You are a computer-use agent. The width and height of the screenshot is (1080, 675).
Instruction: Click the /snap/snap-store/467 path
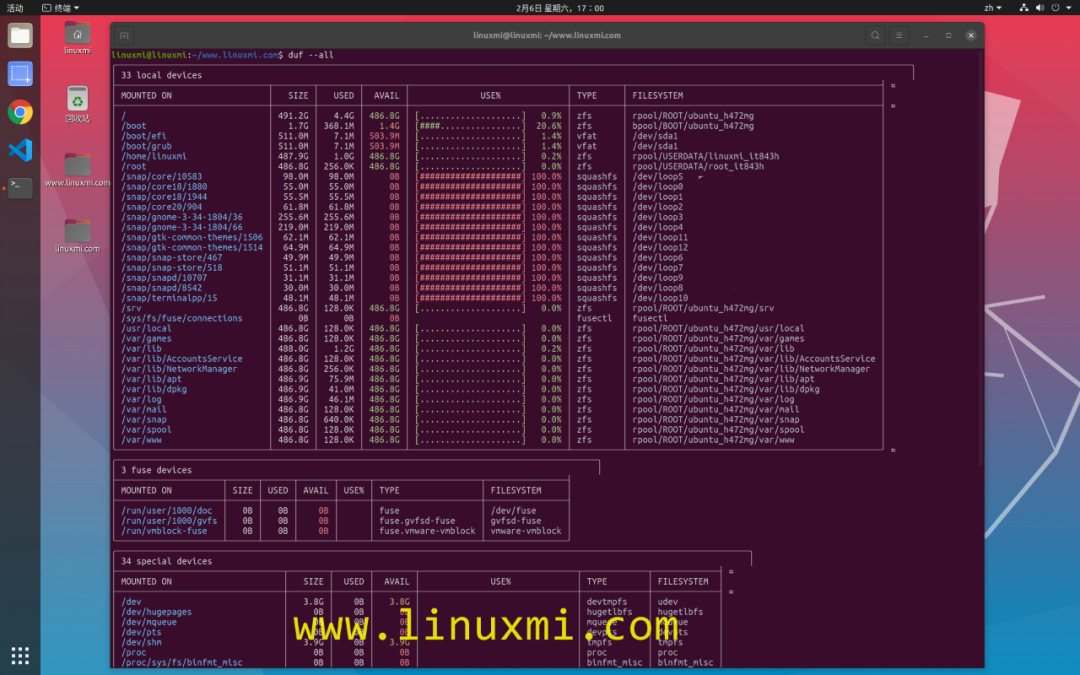172,258
